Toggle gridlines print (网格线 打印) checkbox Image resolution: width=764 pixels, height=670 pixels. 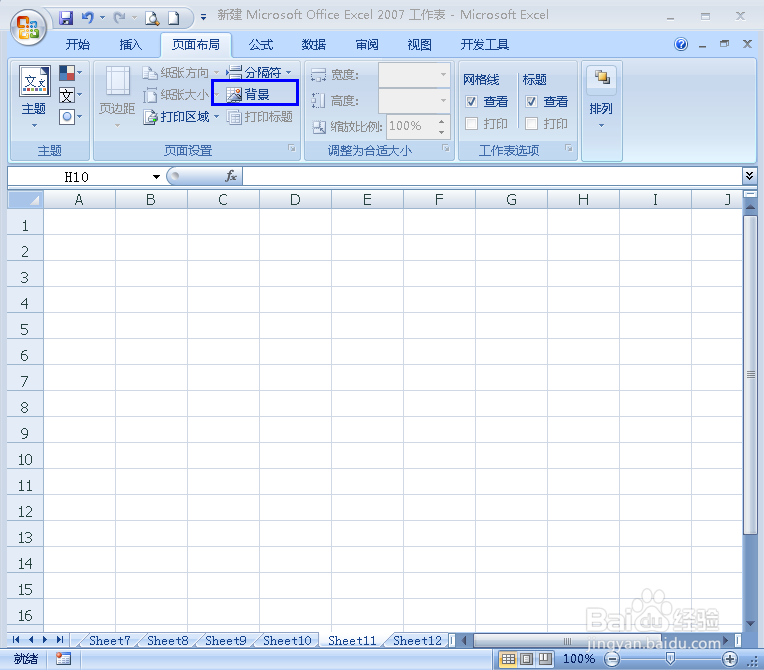pyautogui.click(x=471, y=124)
